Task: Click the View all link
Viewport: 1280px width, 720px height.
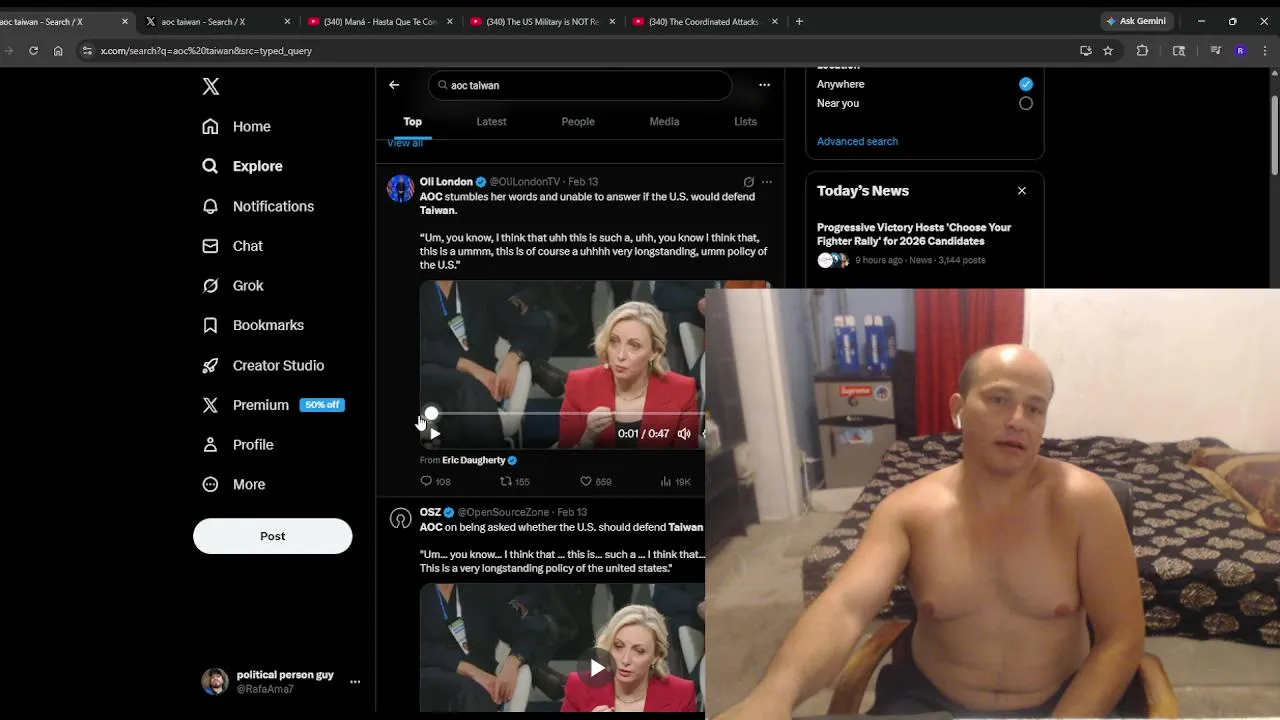Action: (405, 143)
